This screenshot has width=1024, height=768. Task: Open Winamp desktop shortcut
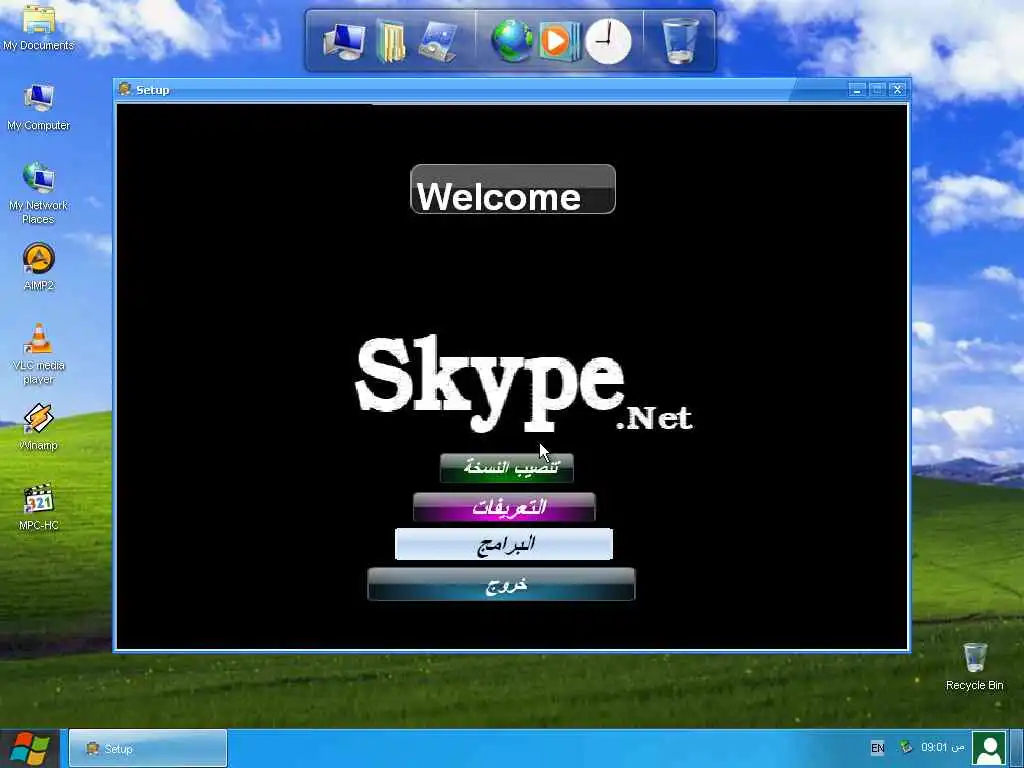pos(39,427)
